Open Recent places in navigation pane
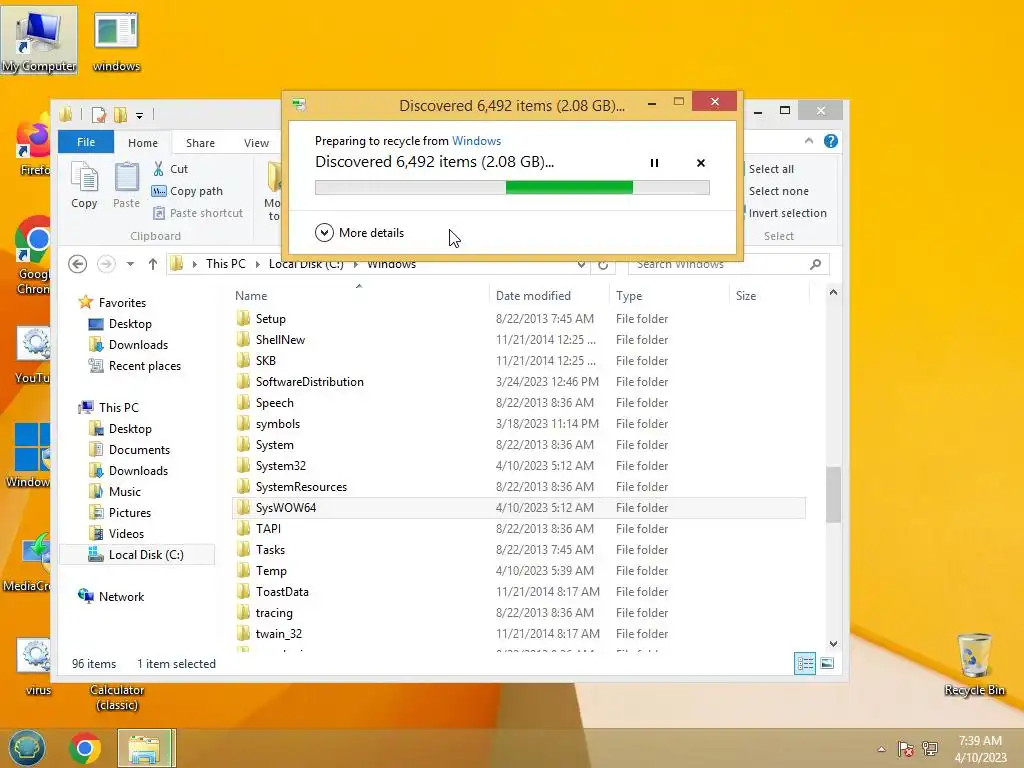Screen dimensions: 1024x768 tap(135, 366)
